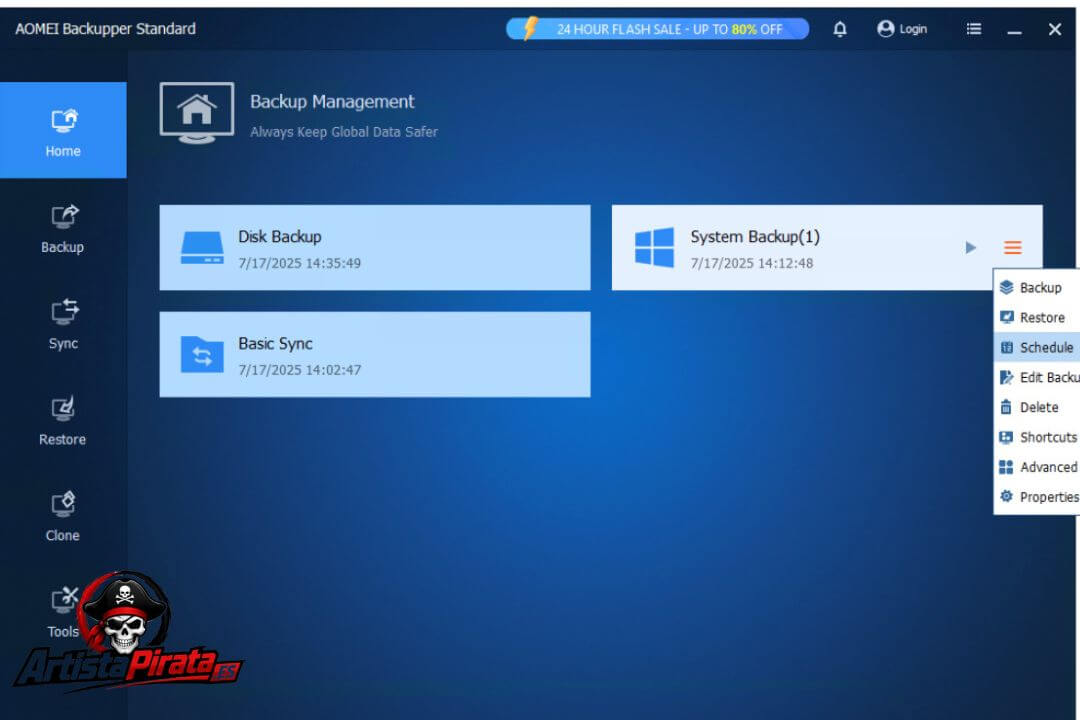Open Properties in the context menu
Image resolution: width=1080 pixels, height=720 pixels.
click(x=1036, y=497)
